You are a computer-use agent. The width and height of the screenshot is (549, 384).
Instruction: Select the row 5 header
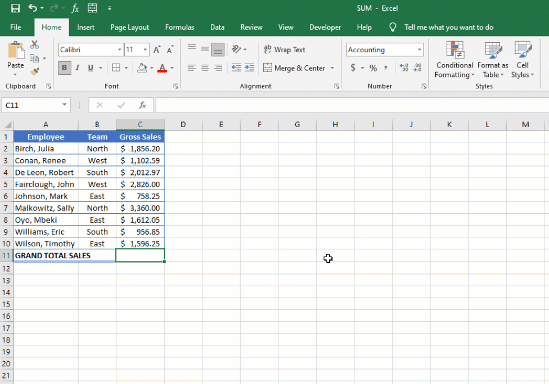pos(6,184)
